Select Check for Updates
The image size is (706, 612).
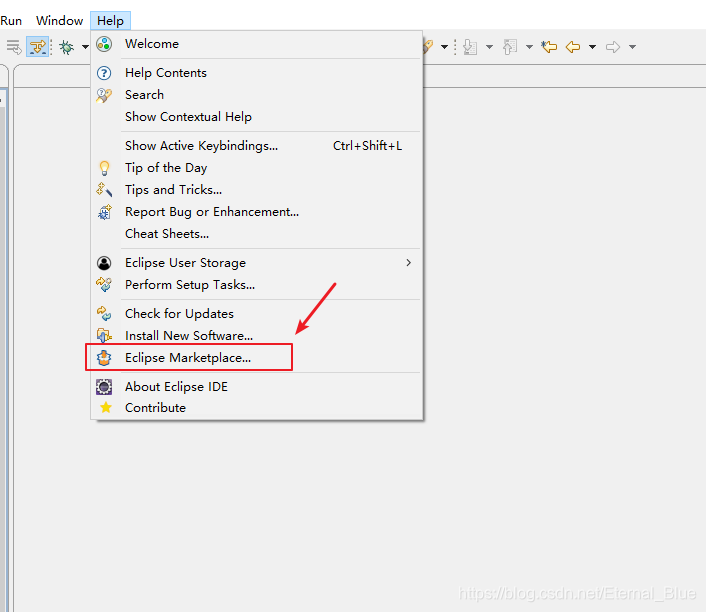coord(257,314)
